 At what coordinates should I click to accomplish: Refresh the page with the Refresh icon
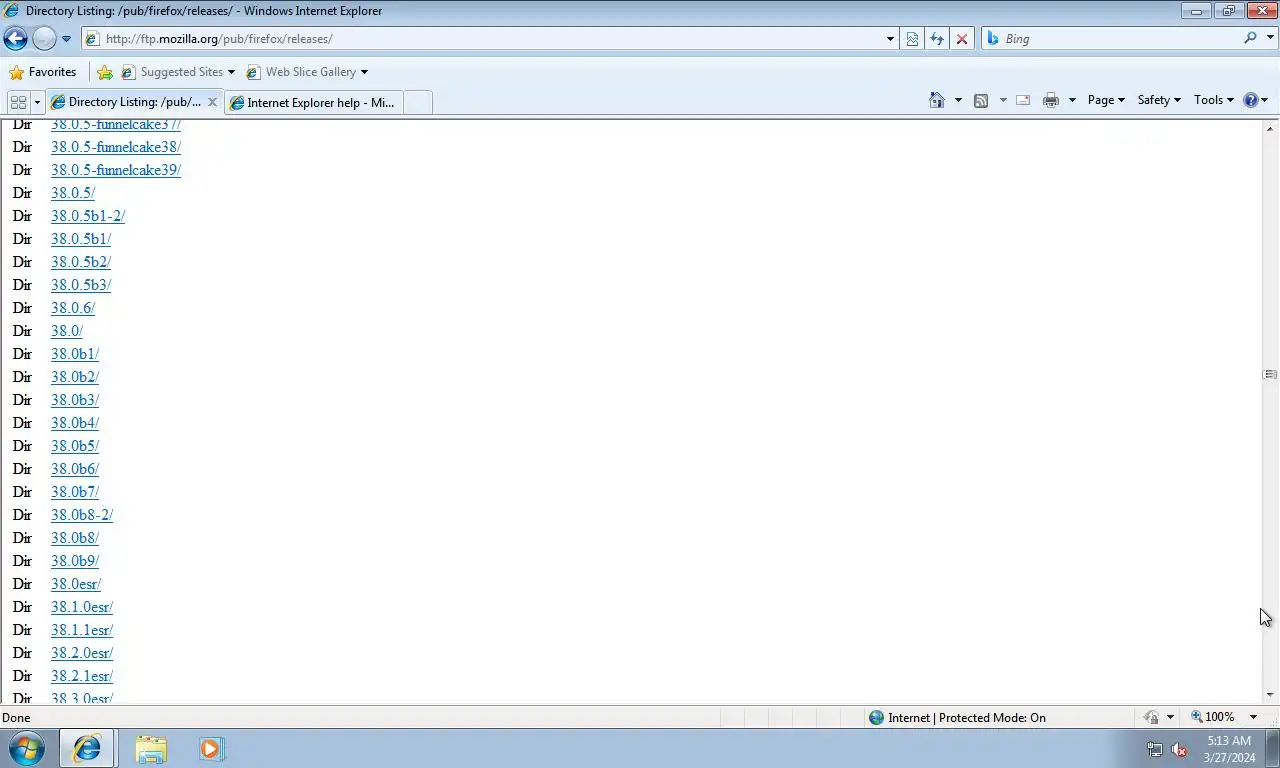(937, 39)
